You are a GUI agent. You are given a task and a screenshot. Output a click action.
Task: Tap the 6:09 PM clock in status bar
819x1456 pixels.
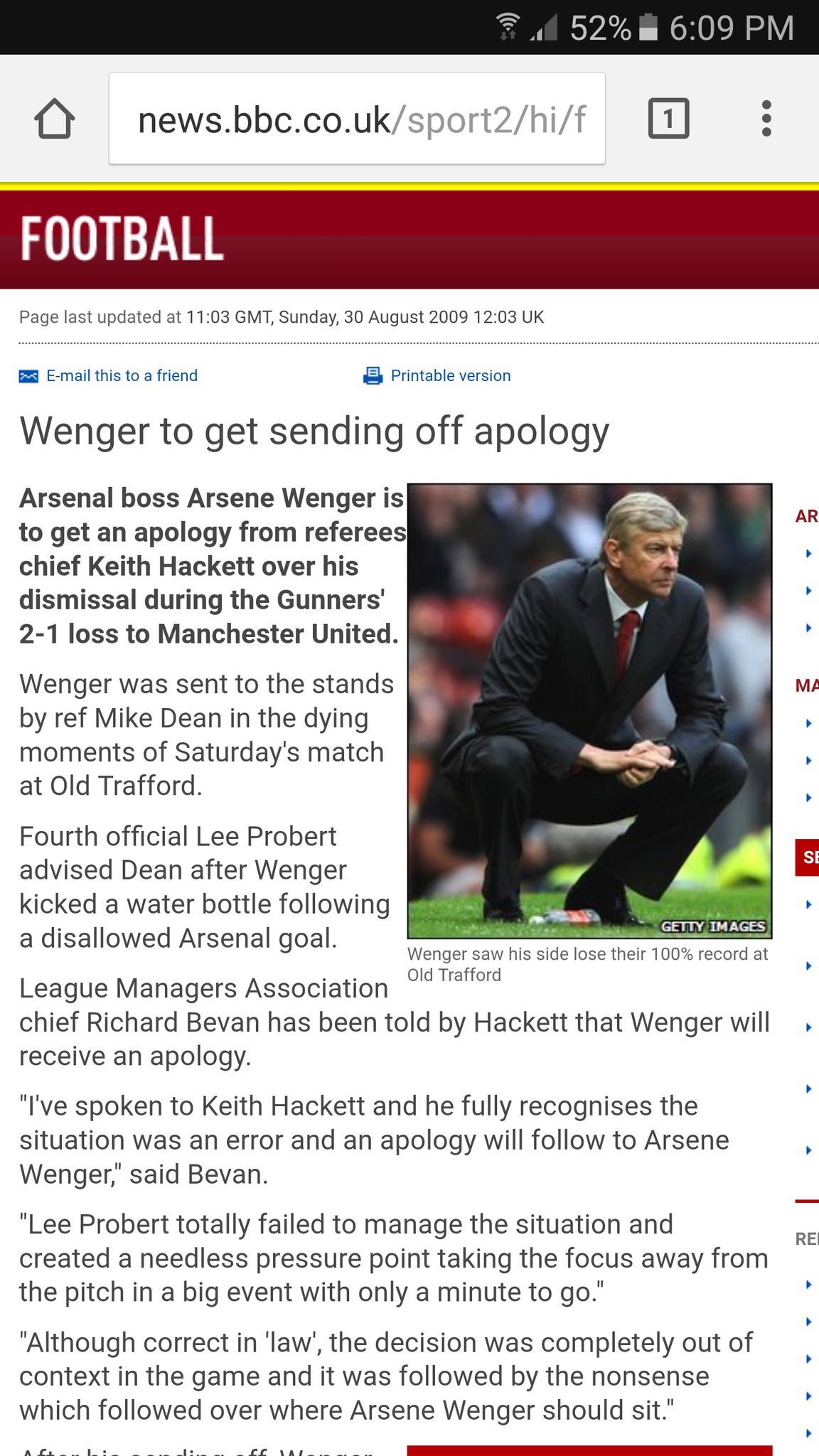(x=732, y=28)
